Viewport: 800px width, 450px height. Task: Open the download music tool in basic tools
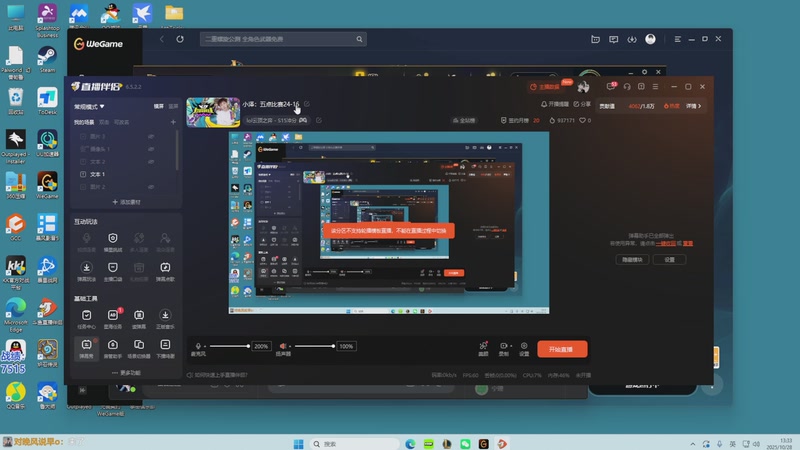coord(165,319)
